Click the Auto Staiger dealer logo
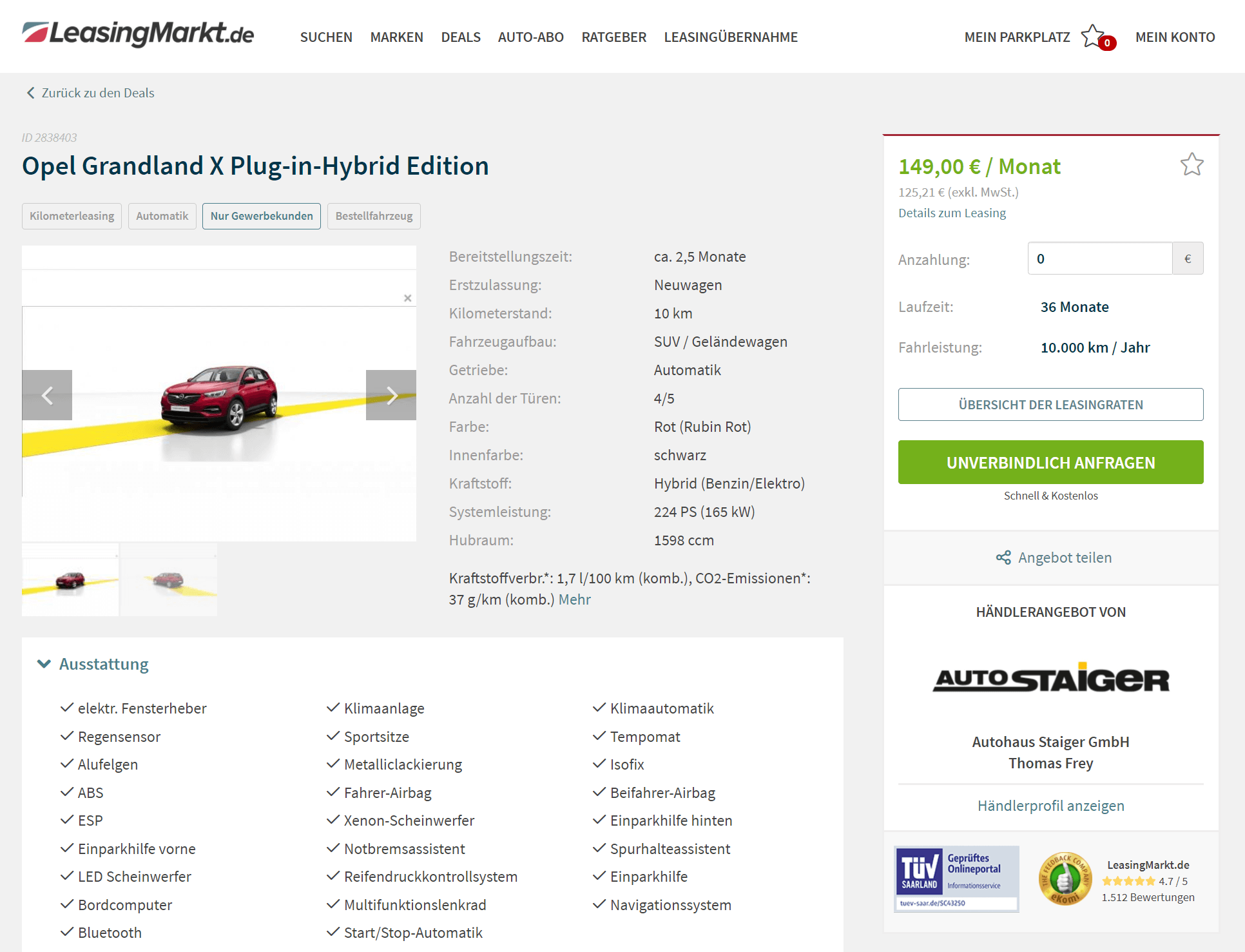This screenshot has height=952, width=1245. 1050,678
